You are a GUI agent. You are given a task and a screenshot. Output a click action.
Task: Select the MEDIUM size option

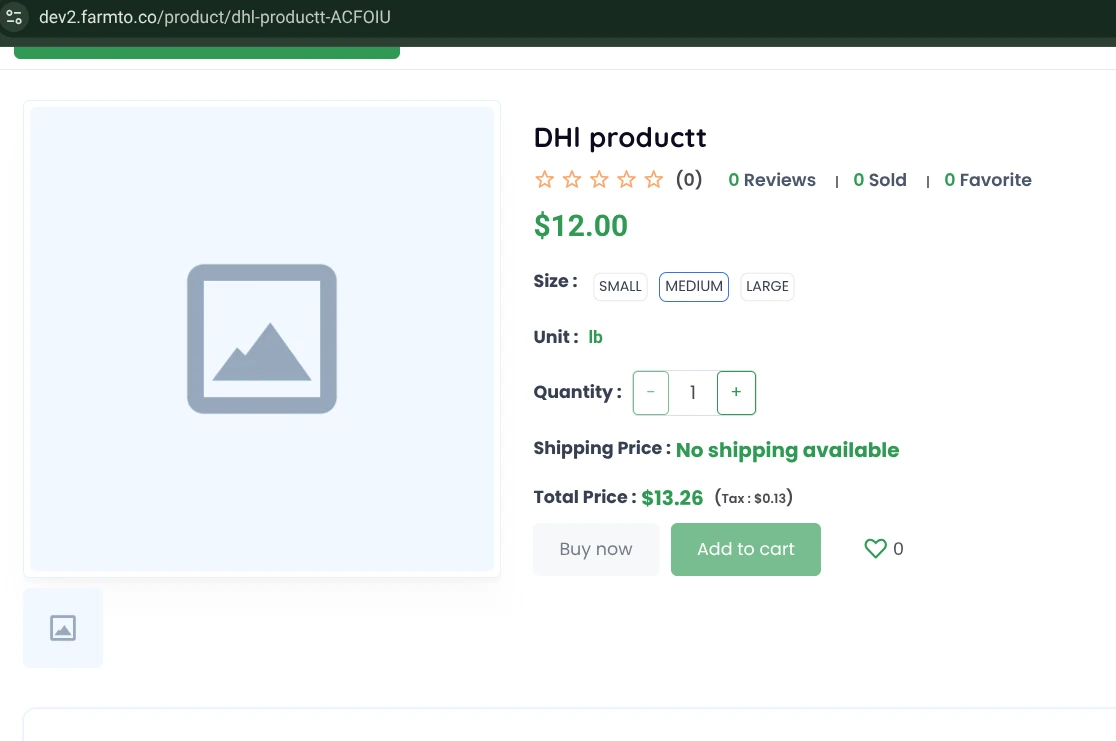(x=694, y=286)
